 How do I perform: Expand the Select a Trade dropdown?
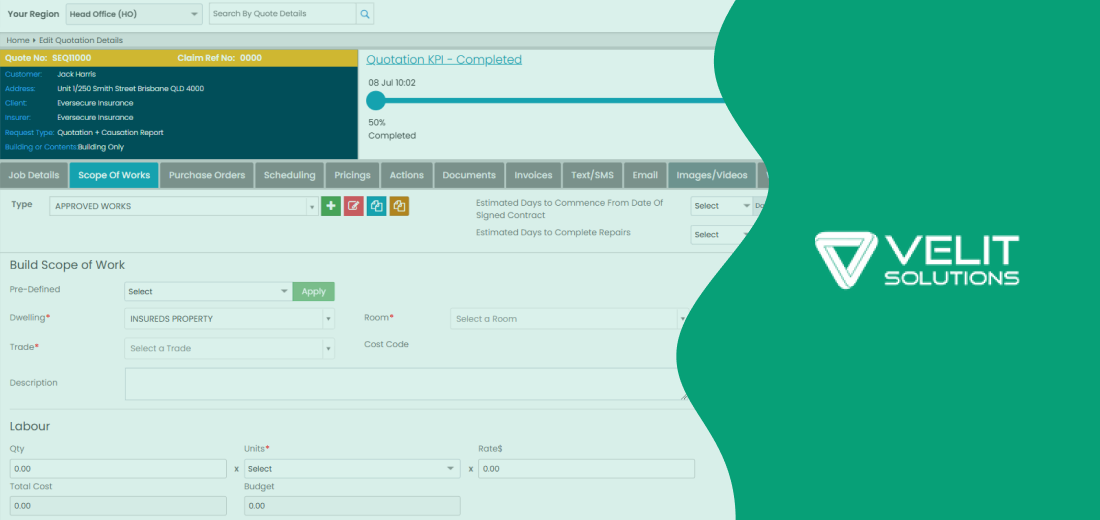pyautogui.click(x=229, y=348)
